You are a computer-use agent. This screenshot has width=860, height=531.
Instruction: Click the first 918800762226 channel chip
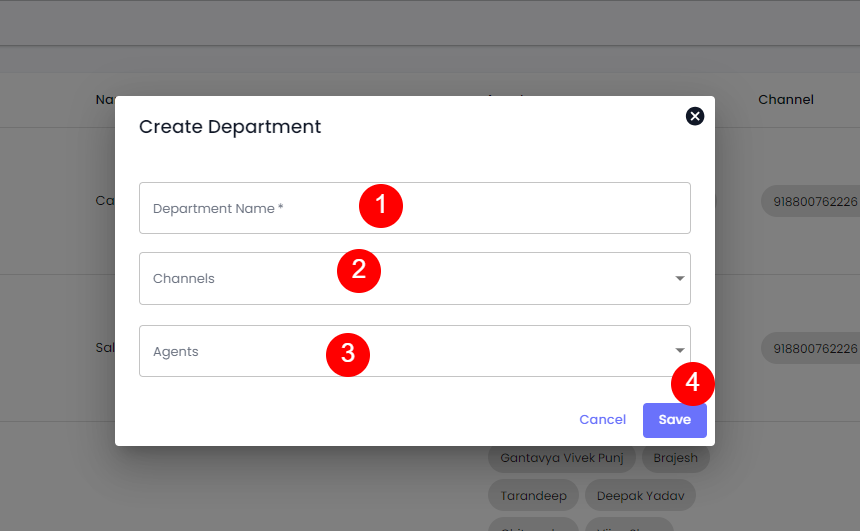point(812,202)
